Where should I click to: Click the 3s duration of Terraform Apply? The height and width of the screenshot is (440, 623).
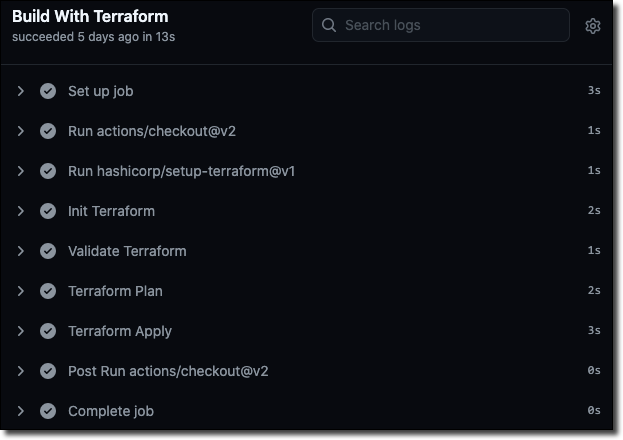[594, 331]
